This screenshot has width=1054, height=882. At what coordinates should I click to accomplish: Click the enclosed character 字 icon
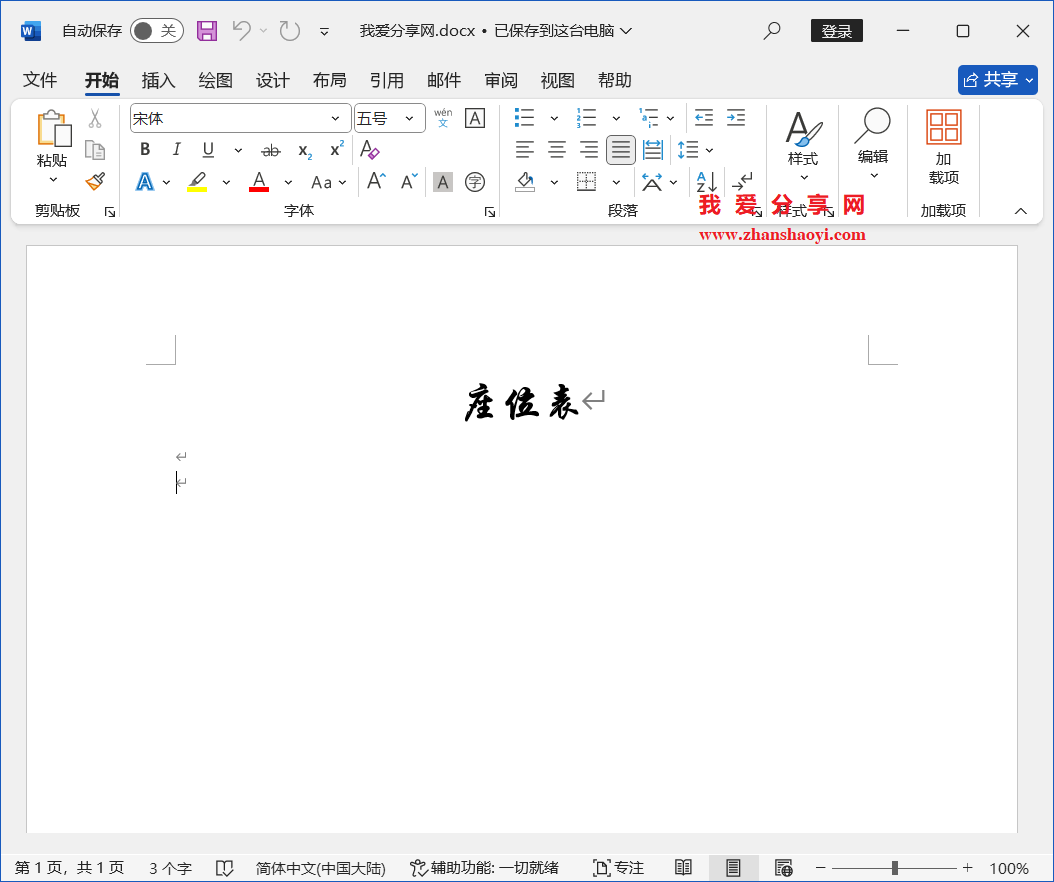click(x=475, y=182)
